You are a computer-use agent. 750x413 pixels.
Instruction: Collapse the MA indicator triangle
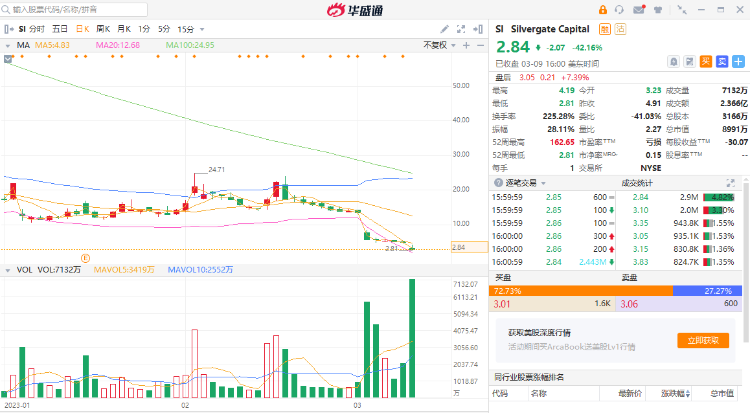[8, 45]
